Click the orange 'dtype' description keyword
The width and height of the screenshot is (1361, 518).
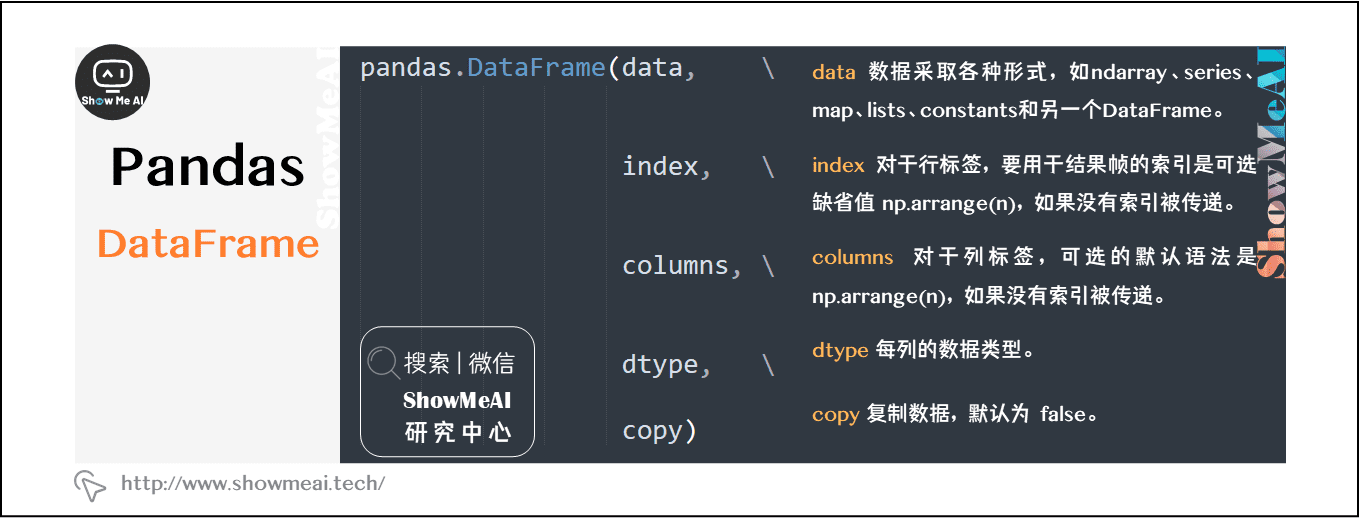[840, 352]
